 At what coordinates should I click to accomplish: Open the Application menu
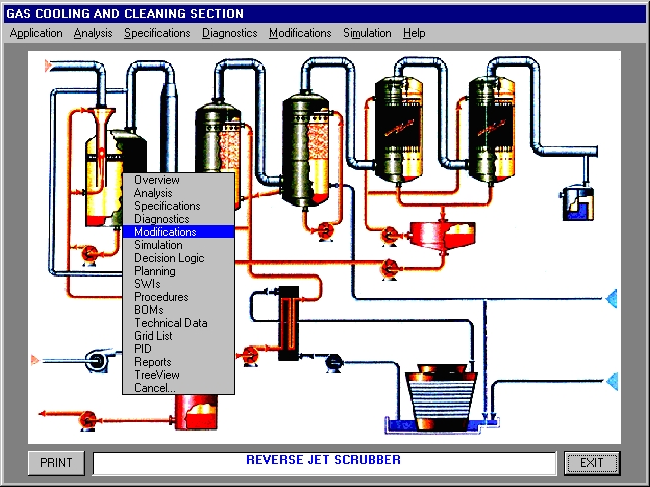[36, 33]
